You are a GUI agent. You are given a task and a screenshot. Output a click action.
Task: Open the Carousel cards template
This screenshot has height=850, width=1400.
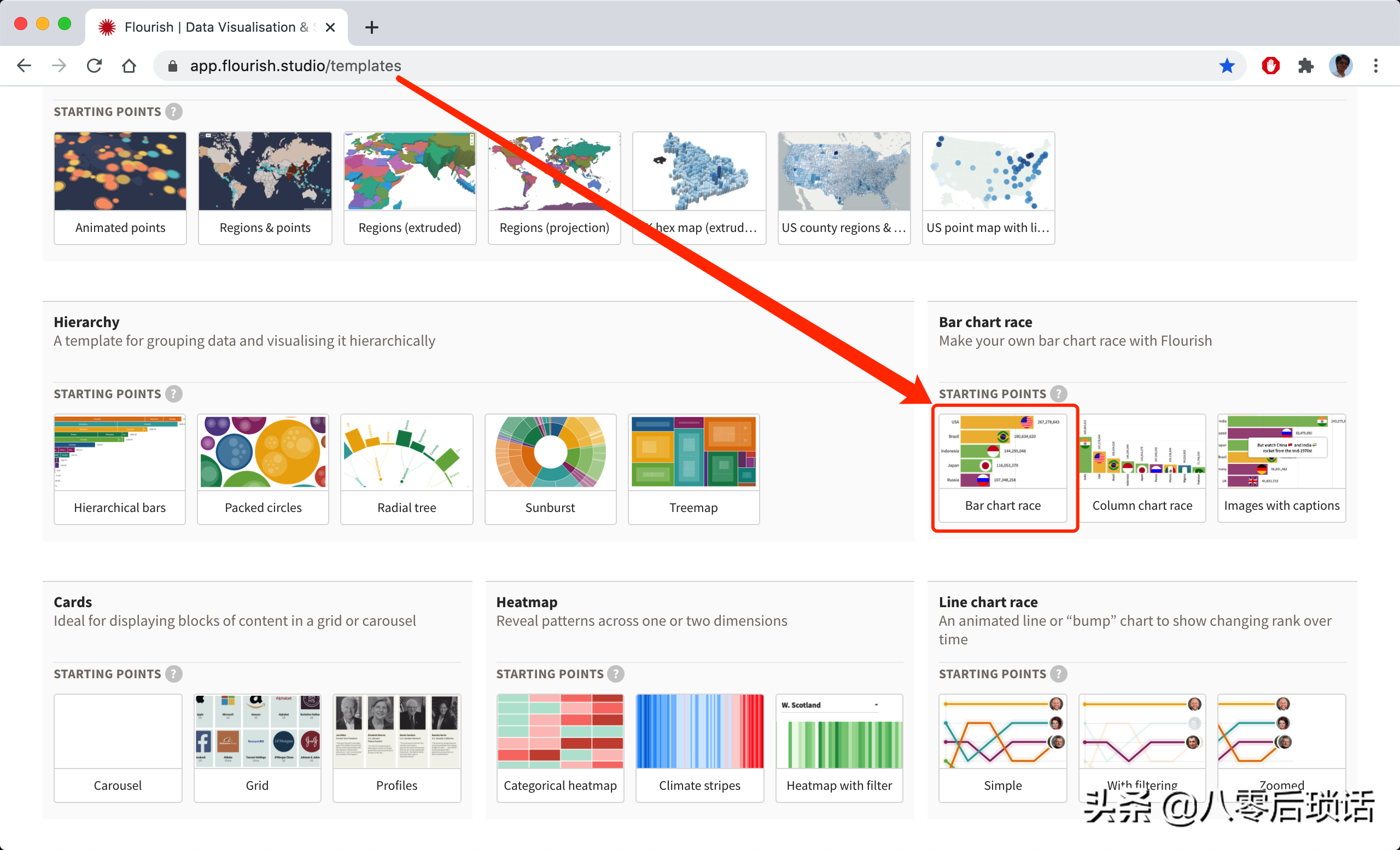click(118, 748)
